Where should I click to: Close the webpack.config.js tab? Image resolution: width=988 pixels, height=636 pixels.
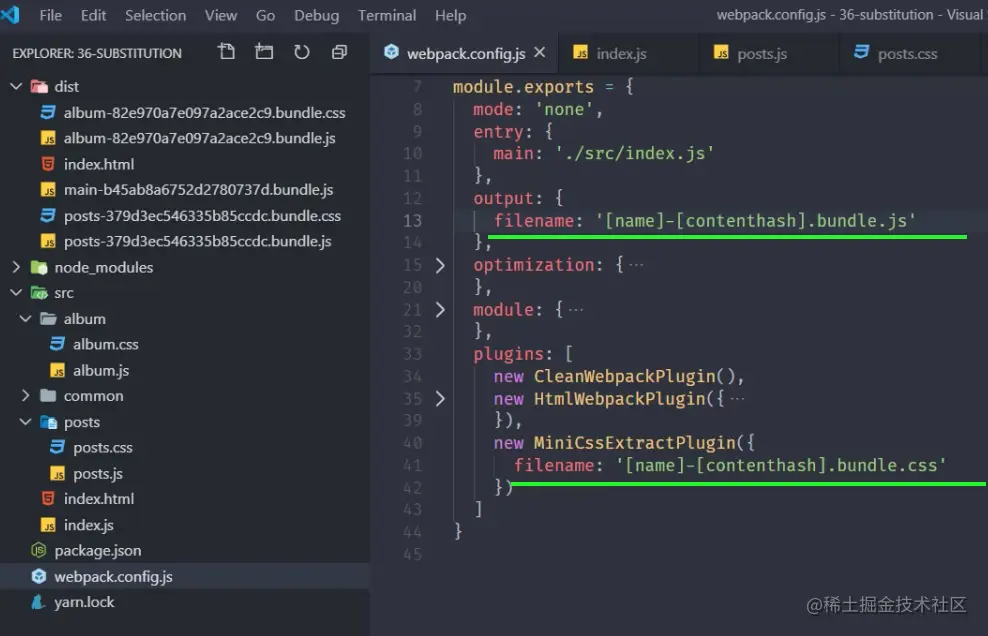(x=539, y=53)
